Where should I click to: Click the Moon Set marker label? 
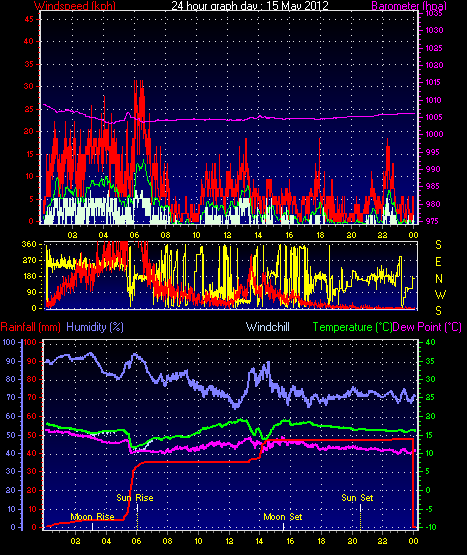283,517
